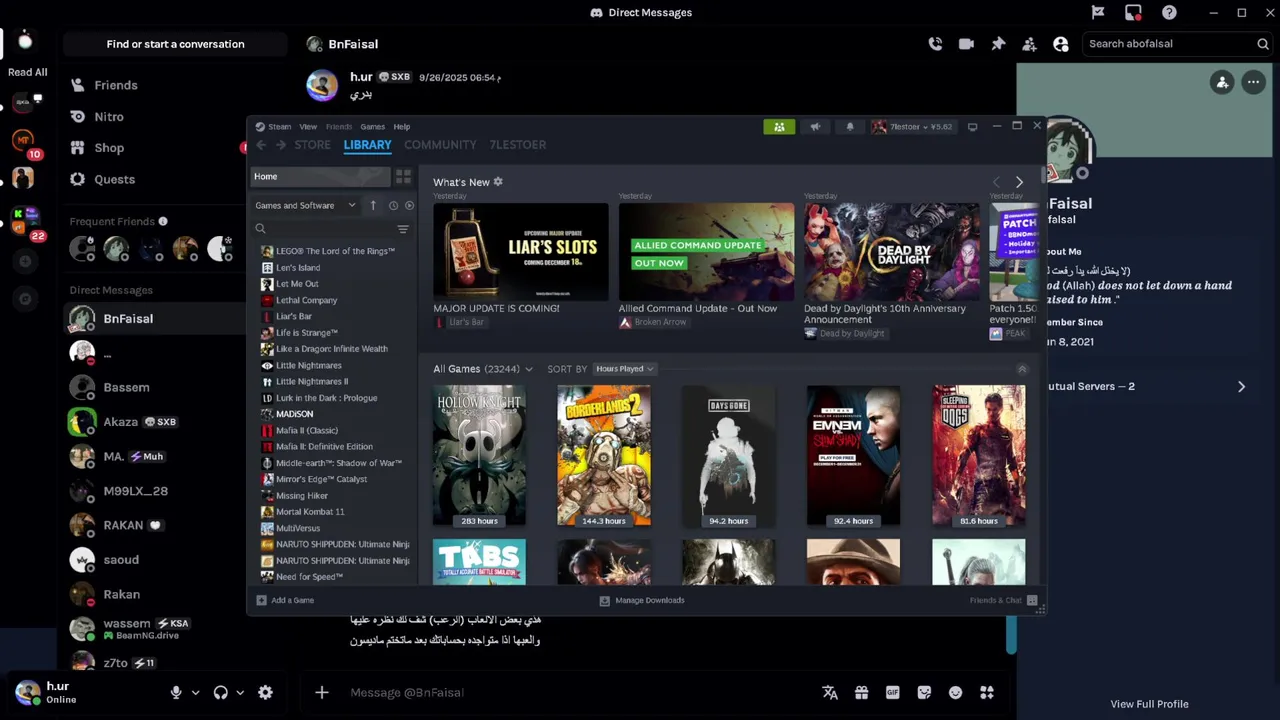Viewport: 1280px width, 720px height.
Task: Expand the Games and Software filter dropdown
Action: [x=305, y=206]
